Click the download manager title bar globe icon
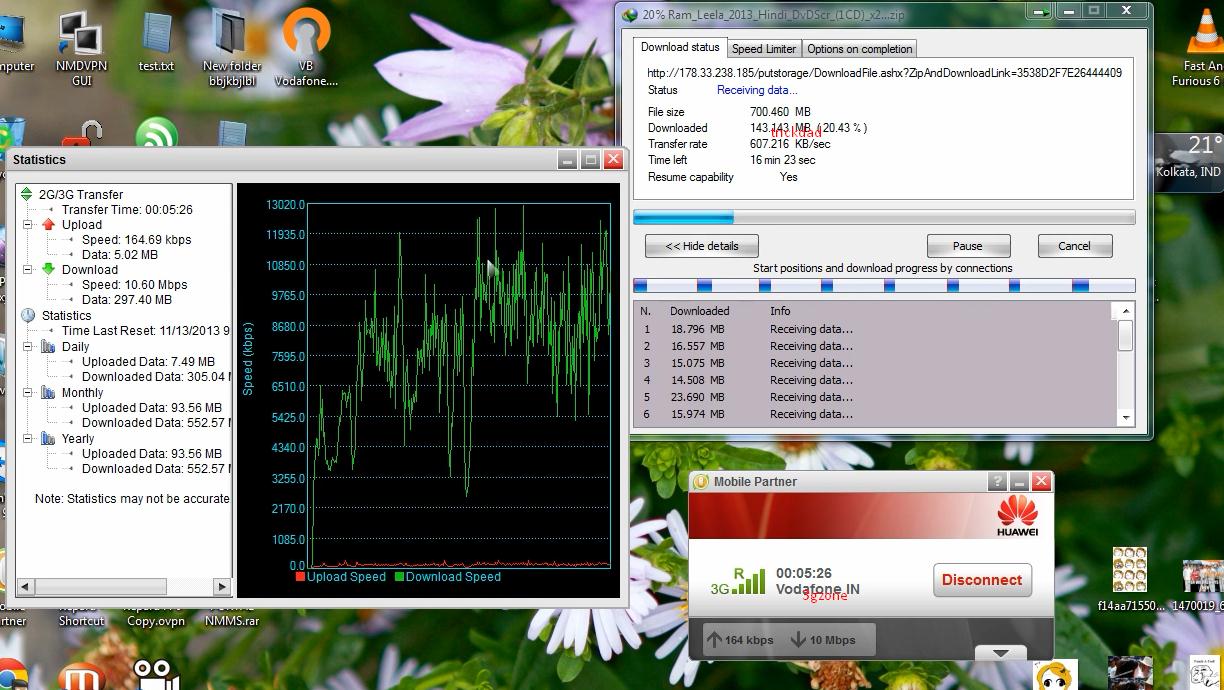This screenshot has height=690, width=1224. [629, 14]
